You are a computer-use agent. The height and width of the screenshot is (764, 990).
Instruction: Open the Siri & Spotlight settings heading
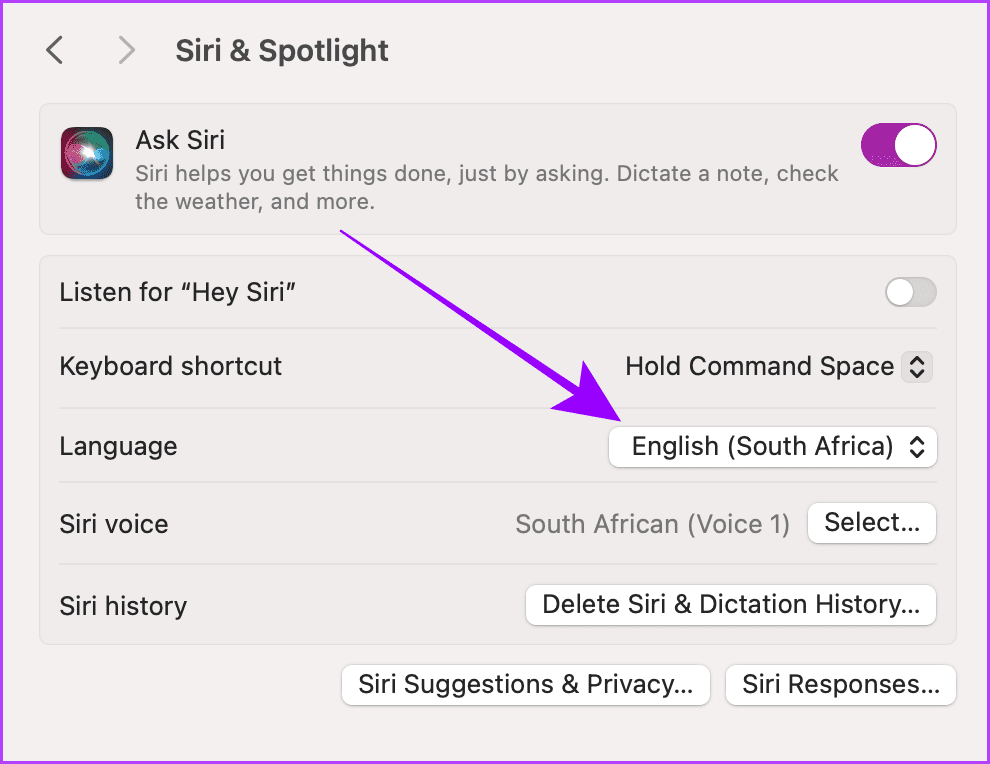[x=281, y=50]
